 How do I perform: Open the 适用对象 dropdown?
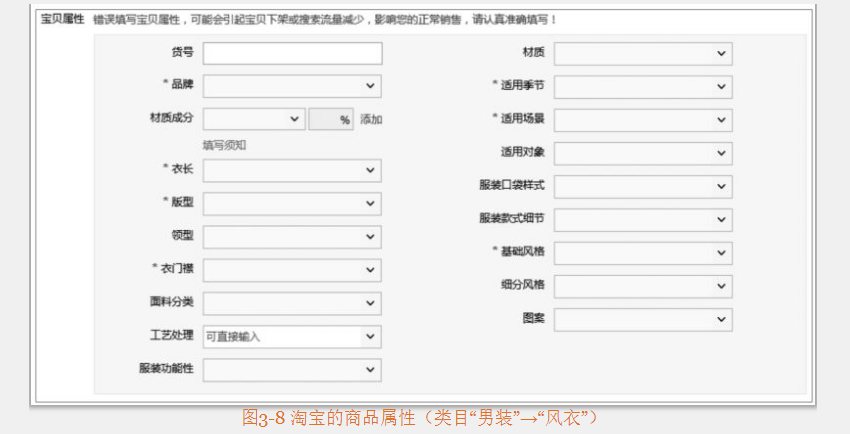click(643, 153)
